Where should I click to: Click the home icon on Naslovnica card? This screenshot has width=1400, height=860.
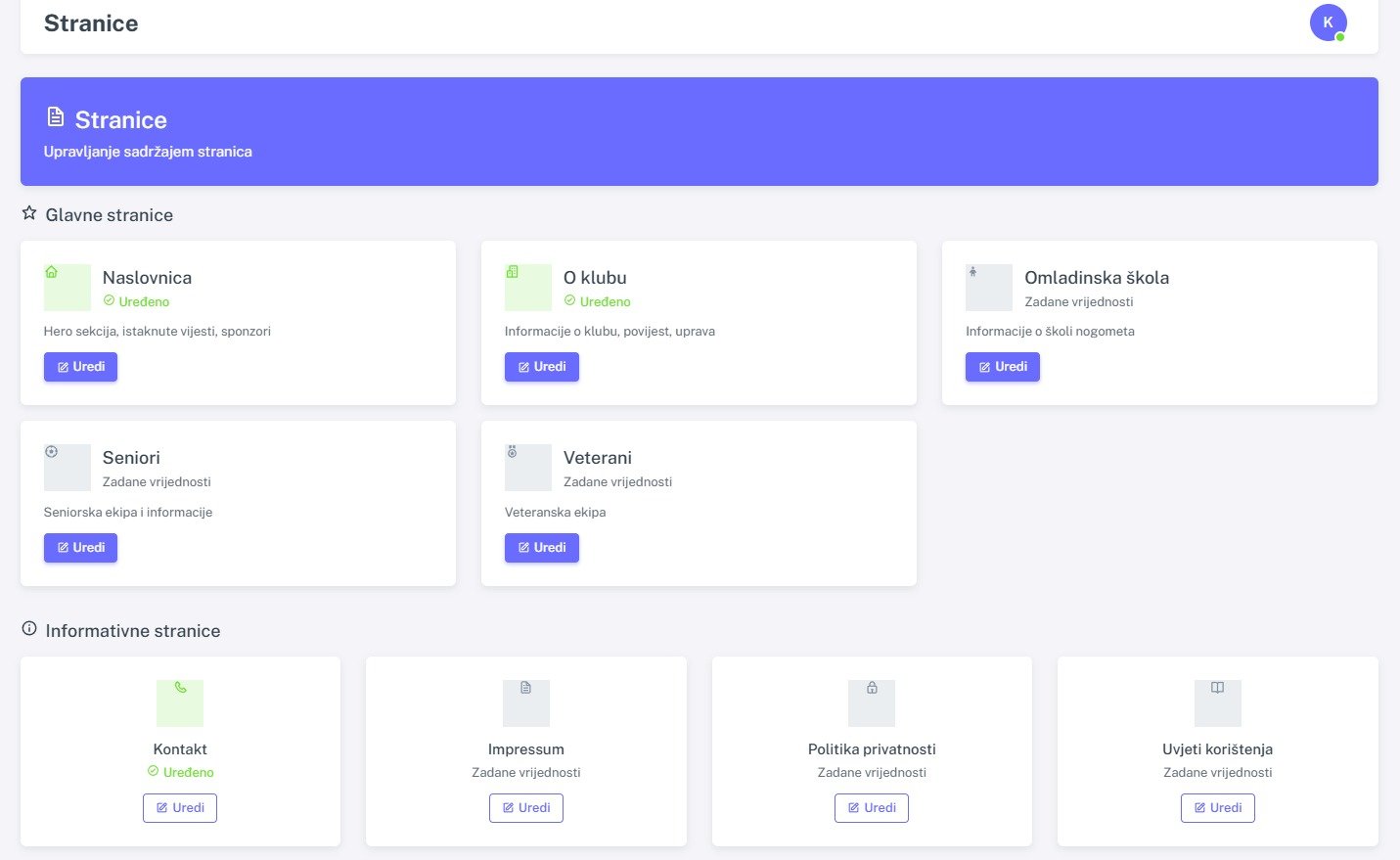click(52, 272)
